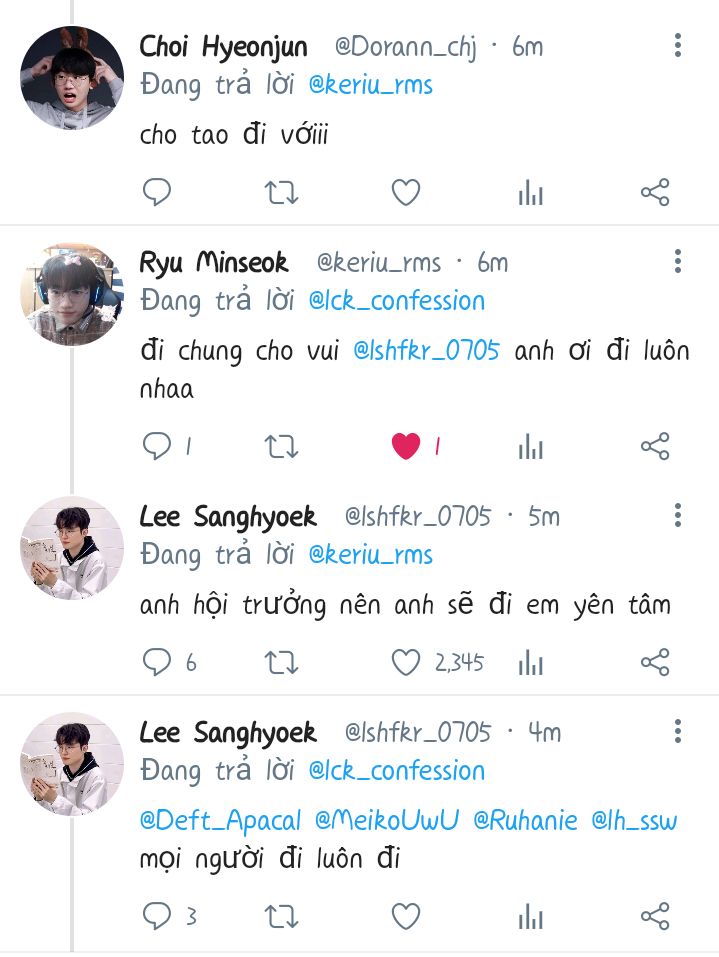
Task: Open the @Deft_Apacal mention
Action: tap(220, 821)
